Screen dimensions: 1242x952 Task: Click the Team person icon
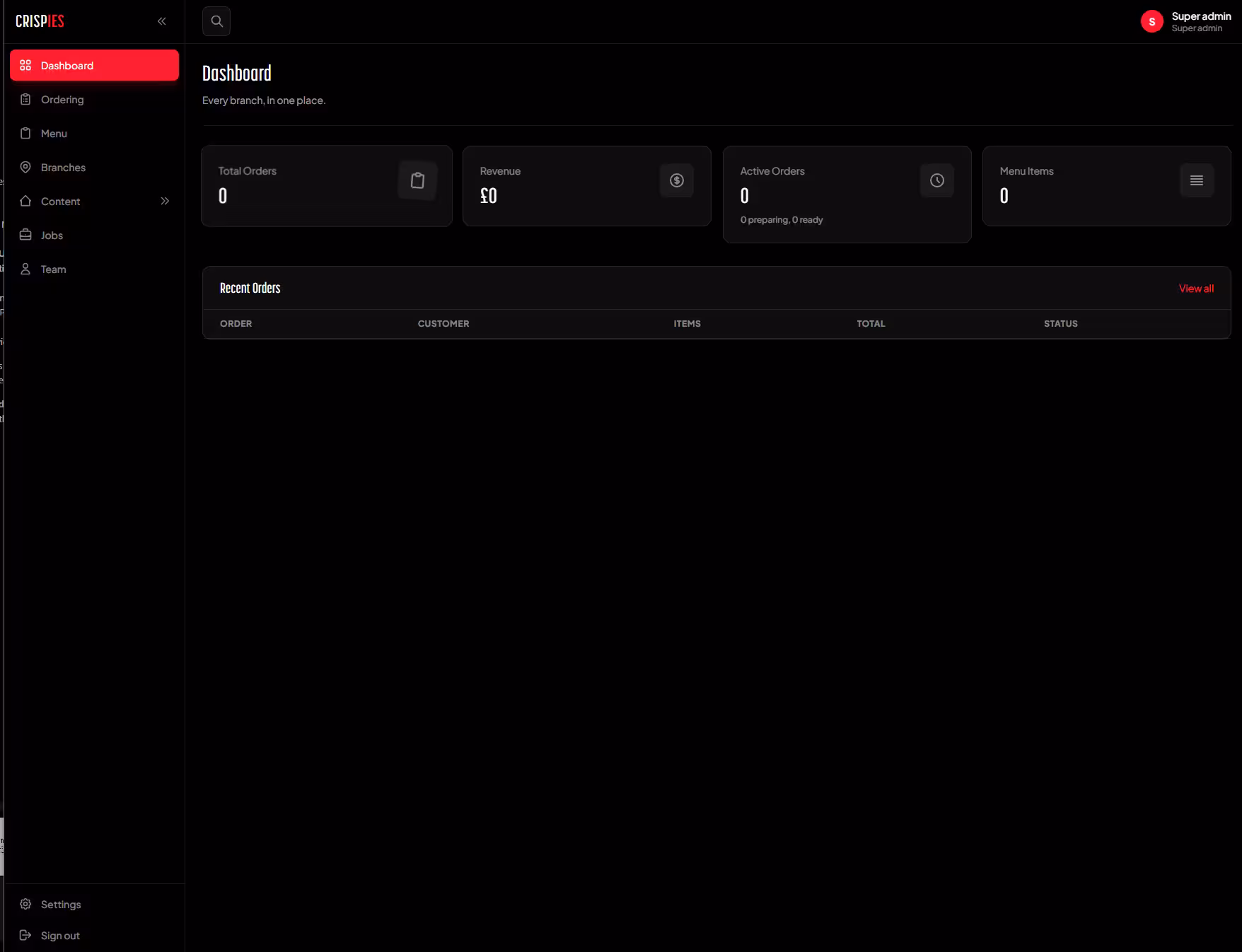25,269
